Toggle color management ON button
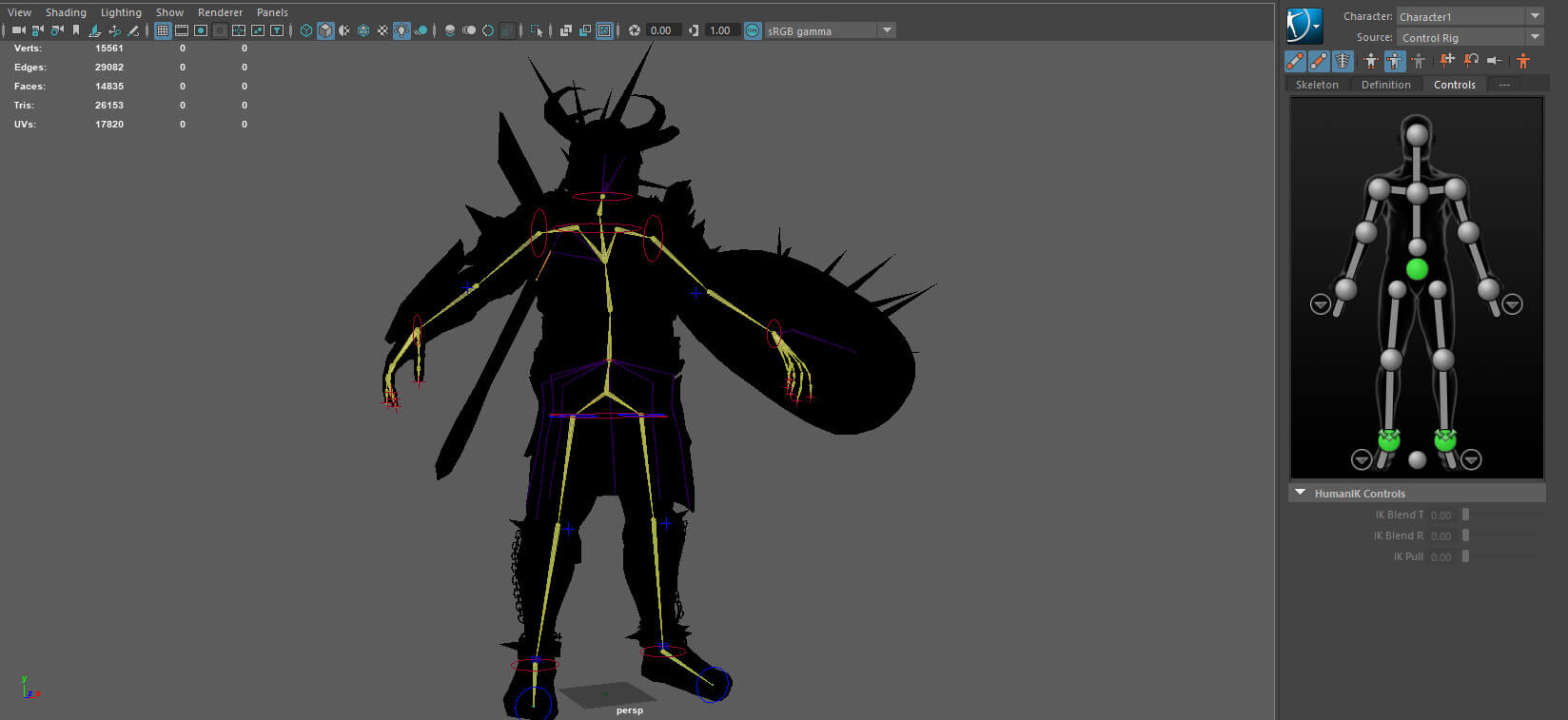This screenshot has width=1568, height=720. [753, 30]
